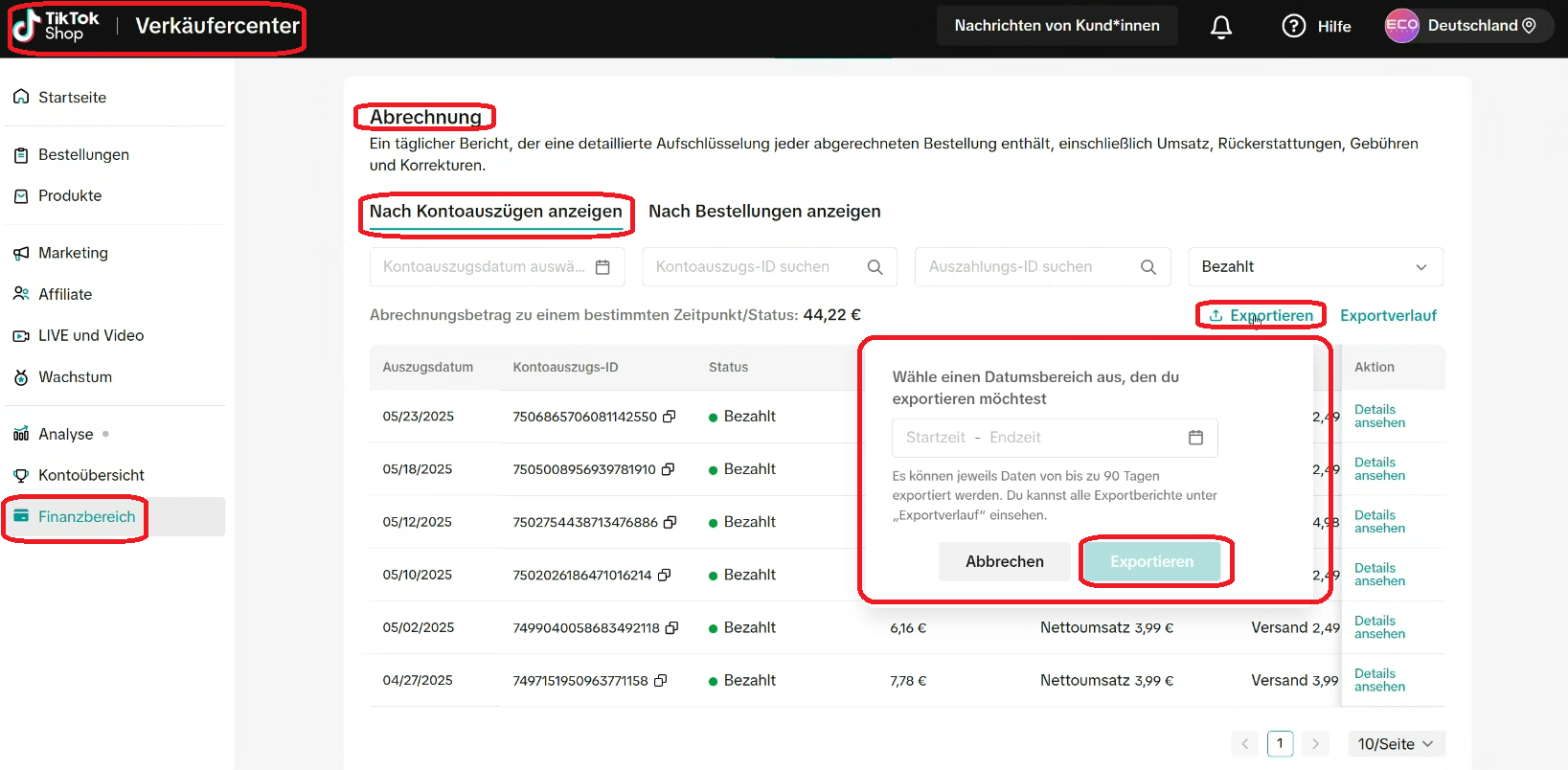
Task: Open the Exportverlauf link
Action: pyautogui.click(x=1388, y=316)
